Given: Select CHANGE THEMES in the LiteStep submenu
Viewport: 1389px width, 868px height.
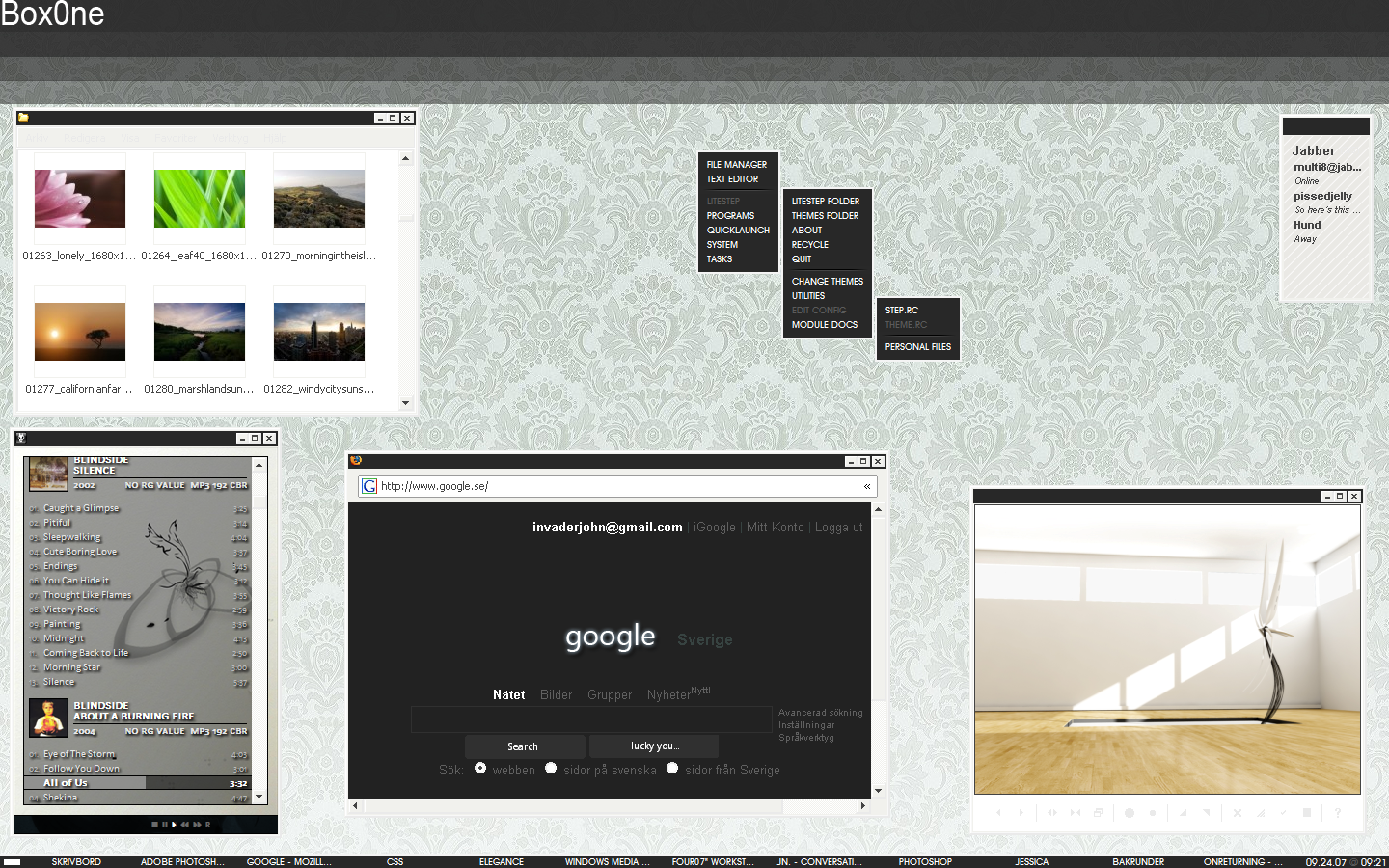Looking at the screenshot, I should tap(828, 282).
